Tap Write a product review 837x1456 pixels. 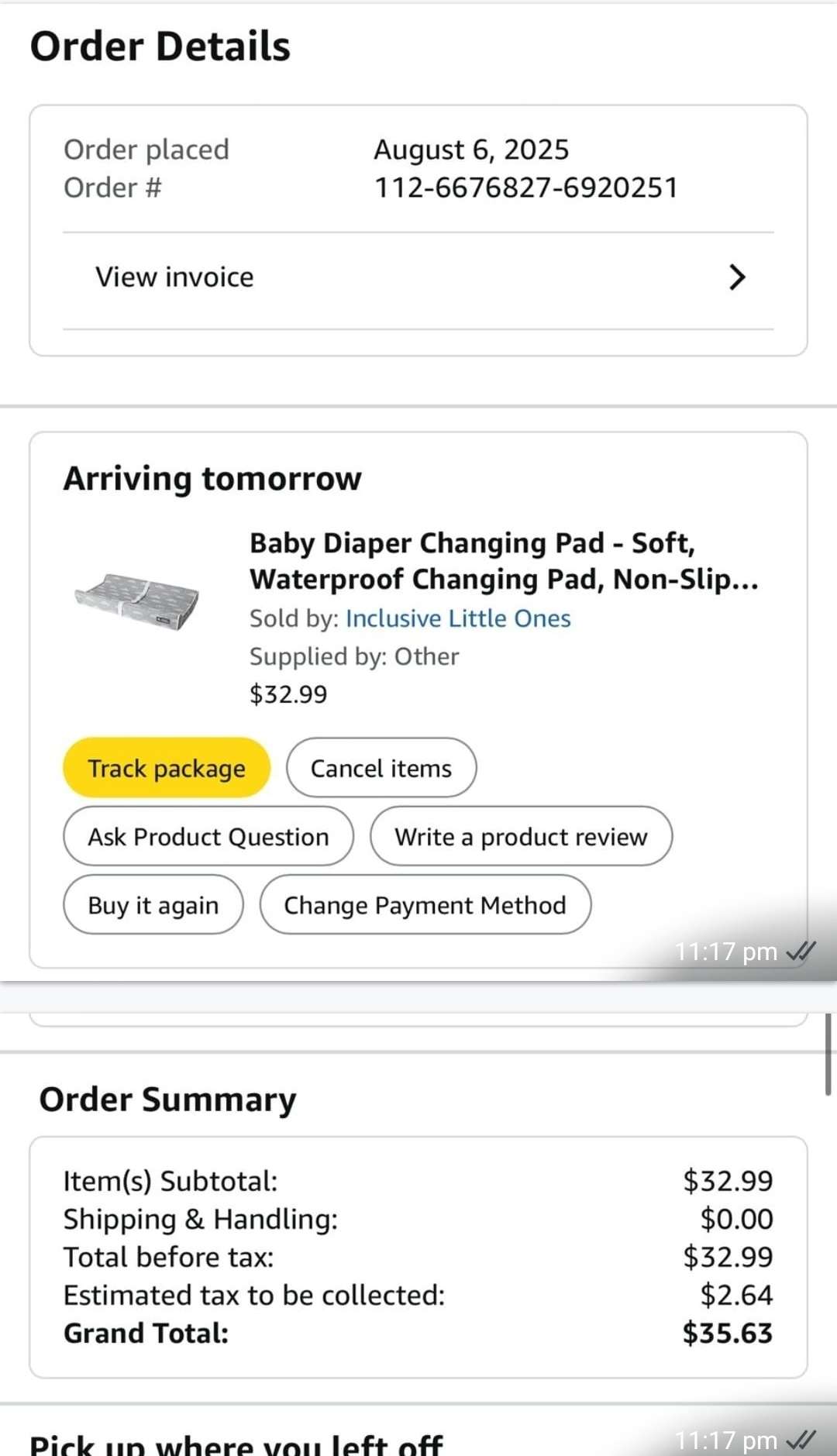(521, 837)
